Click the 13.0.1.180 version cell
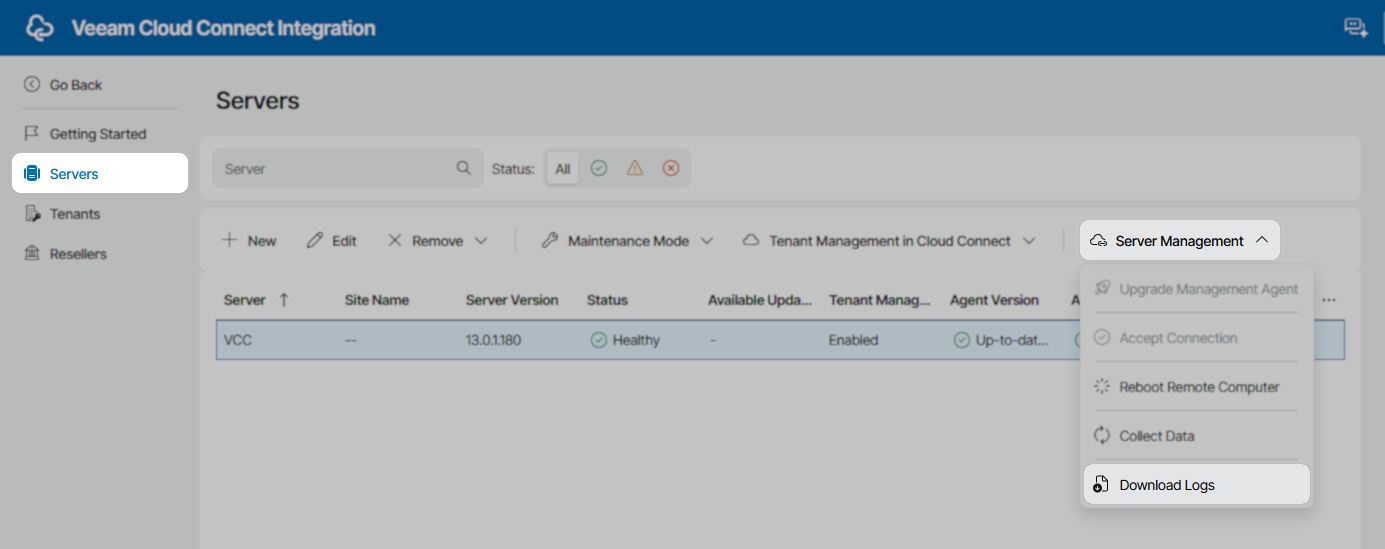This screenshot has height=549, width=1385. (x=496, y=340)
